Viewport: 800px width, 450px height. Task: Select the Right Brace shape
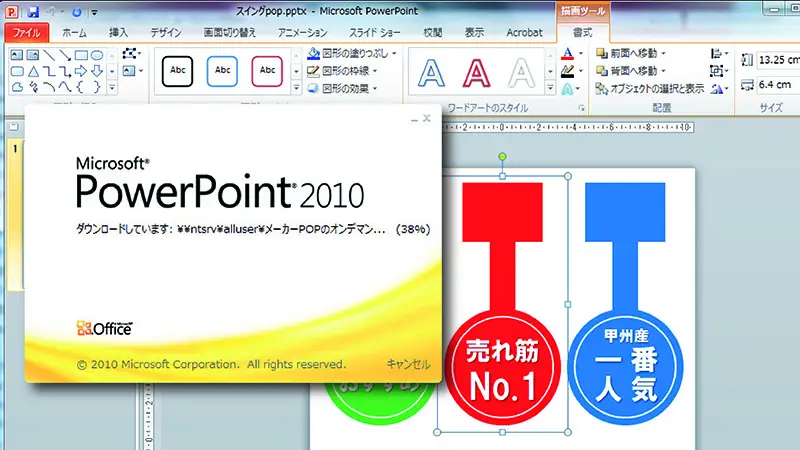97,87
